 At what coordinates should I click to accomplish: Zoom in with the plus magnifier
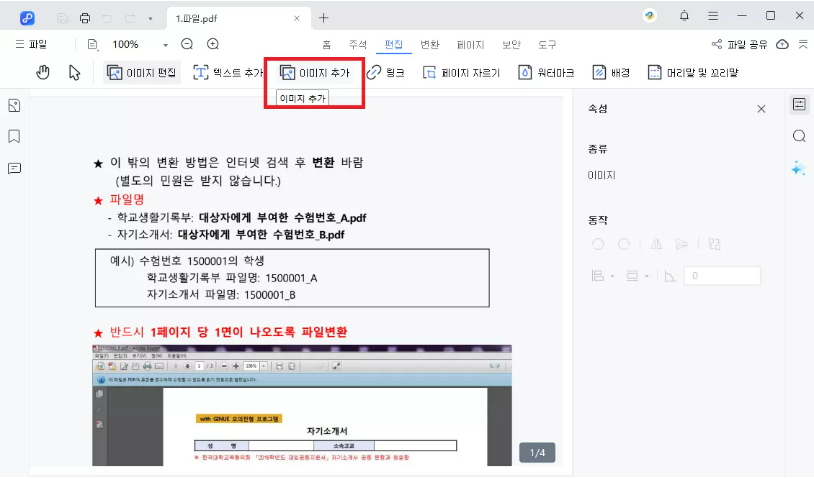pyautogui.click(x=213, y=44)
